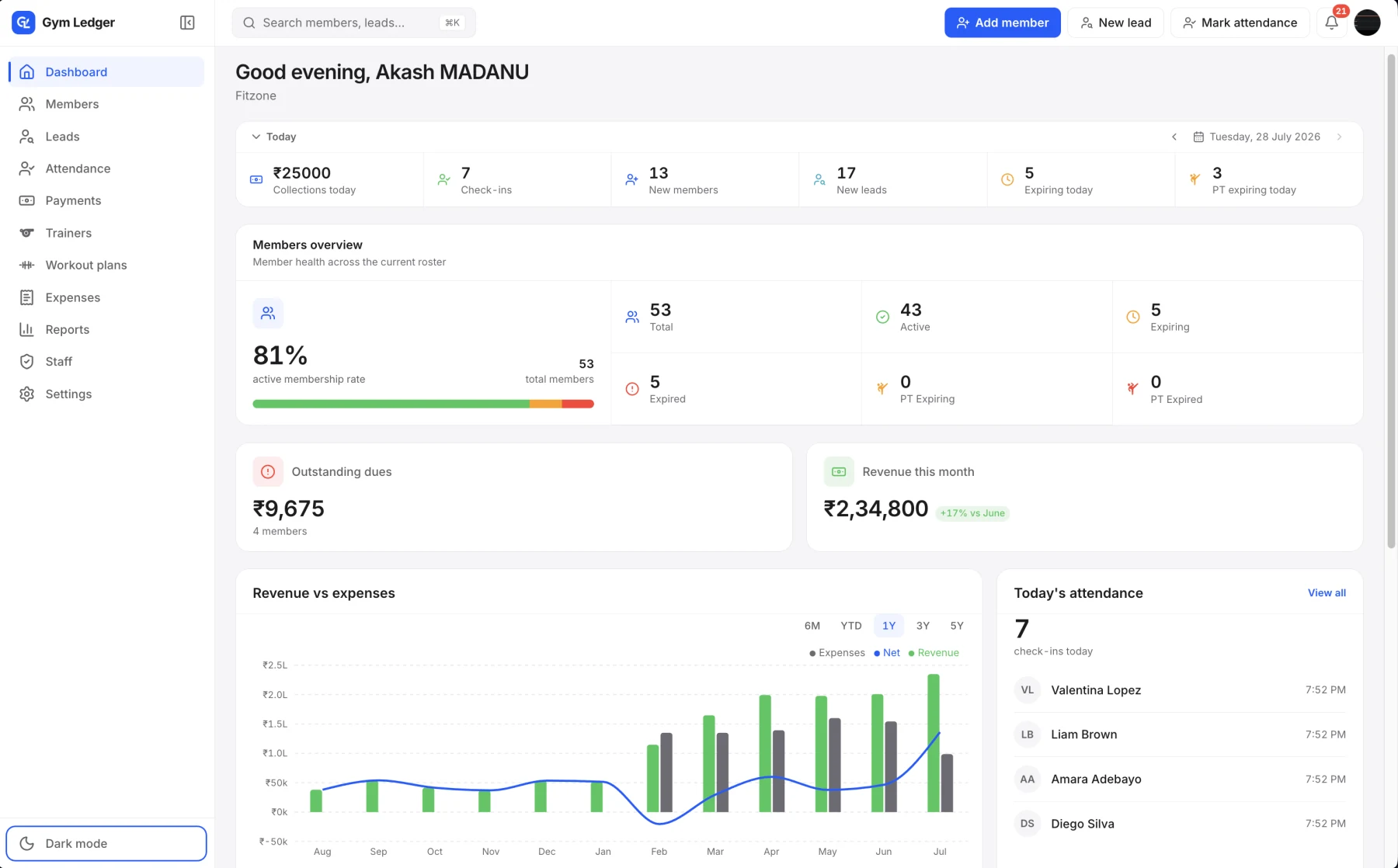Open Reports in sidebar

[x=106, y=329]
